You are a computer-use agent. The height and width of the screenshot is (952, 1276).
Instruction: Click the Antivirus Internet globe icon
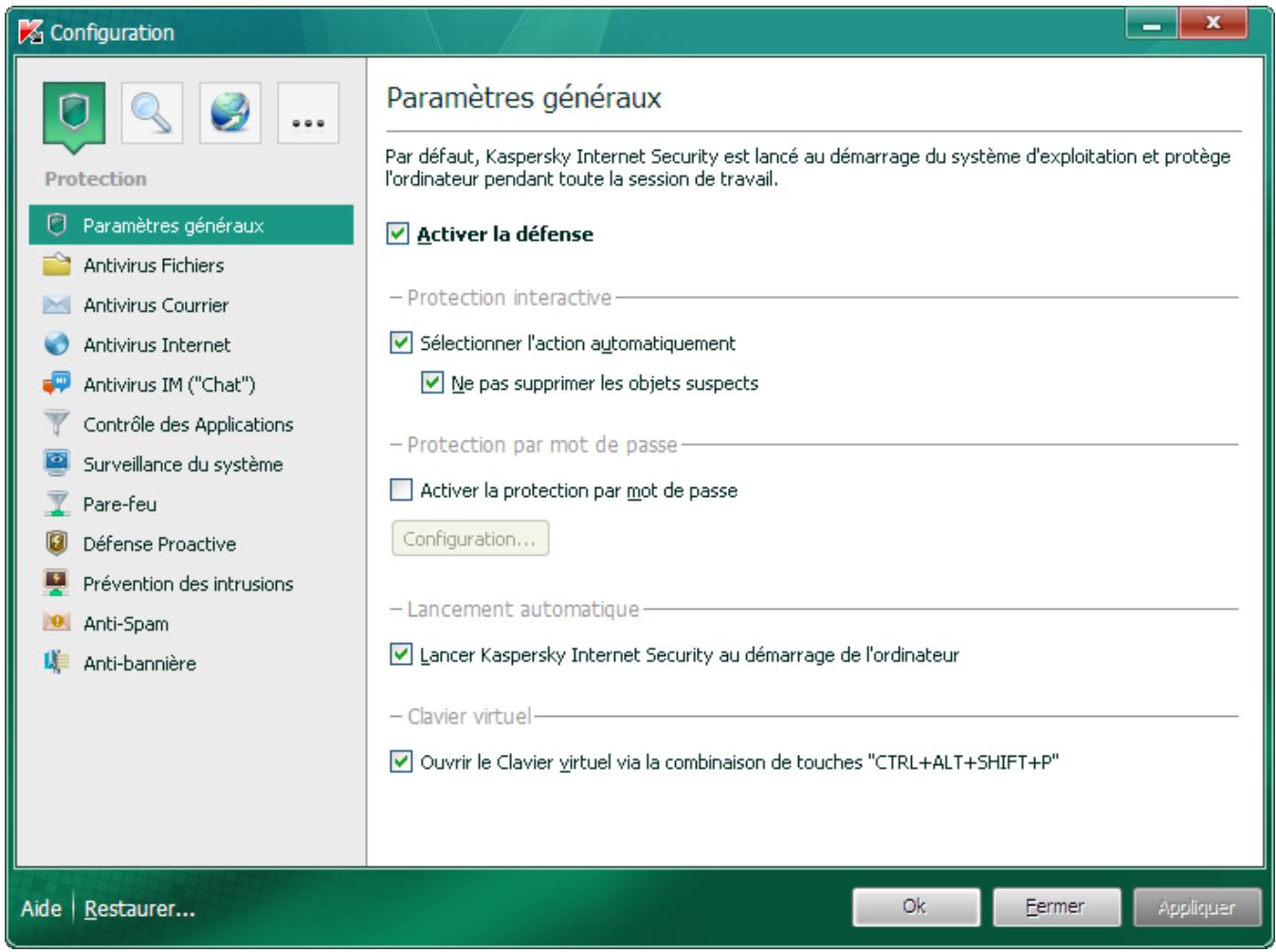tap(57, 344)
